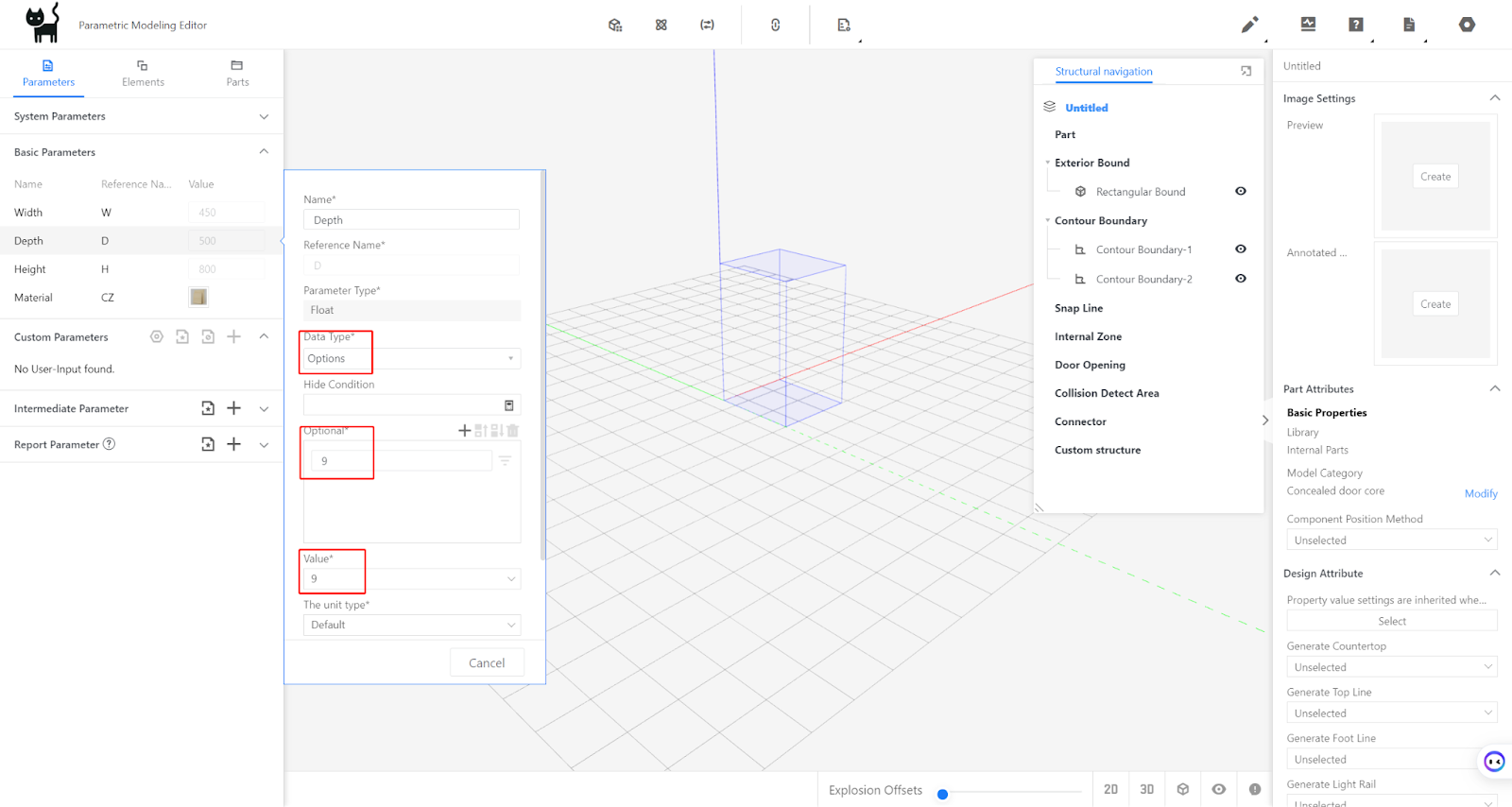Click the Cancel button

pyautogui.click(x=487, y=663)
